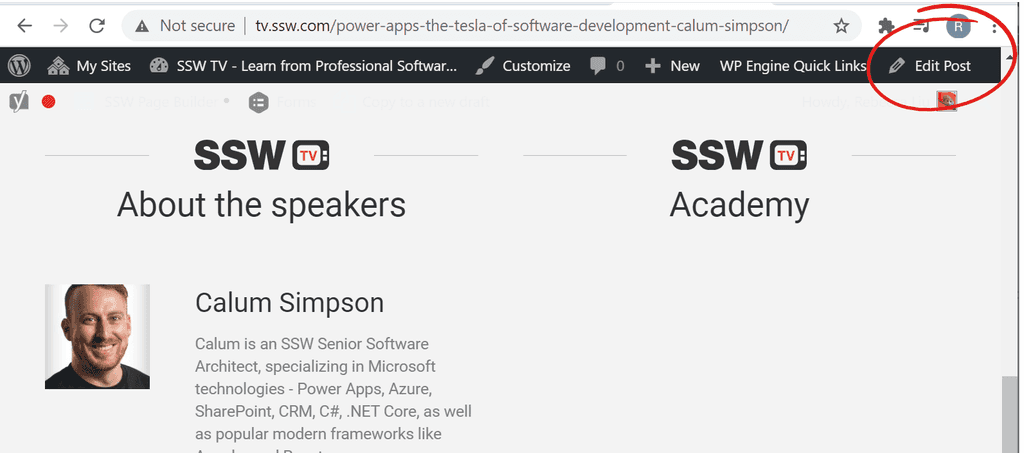Open Chrome's three-dot menu
Screen dimensions: 1024x453
click(994, 26)
